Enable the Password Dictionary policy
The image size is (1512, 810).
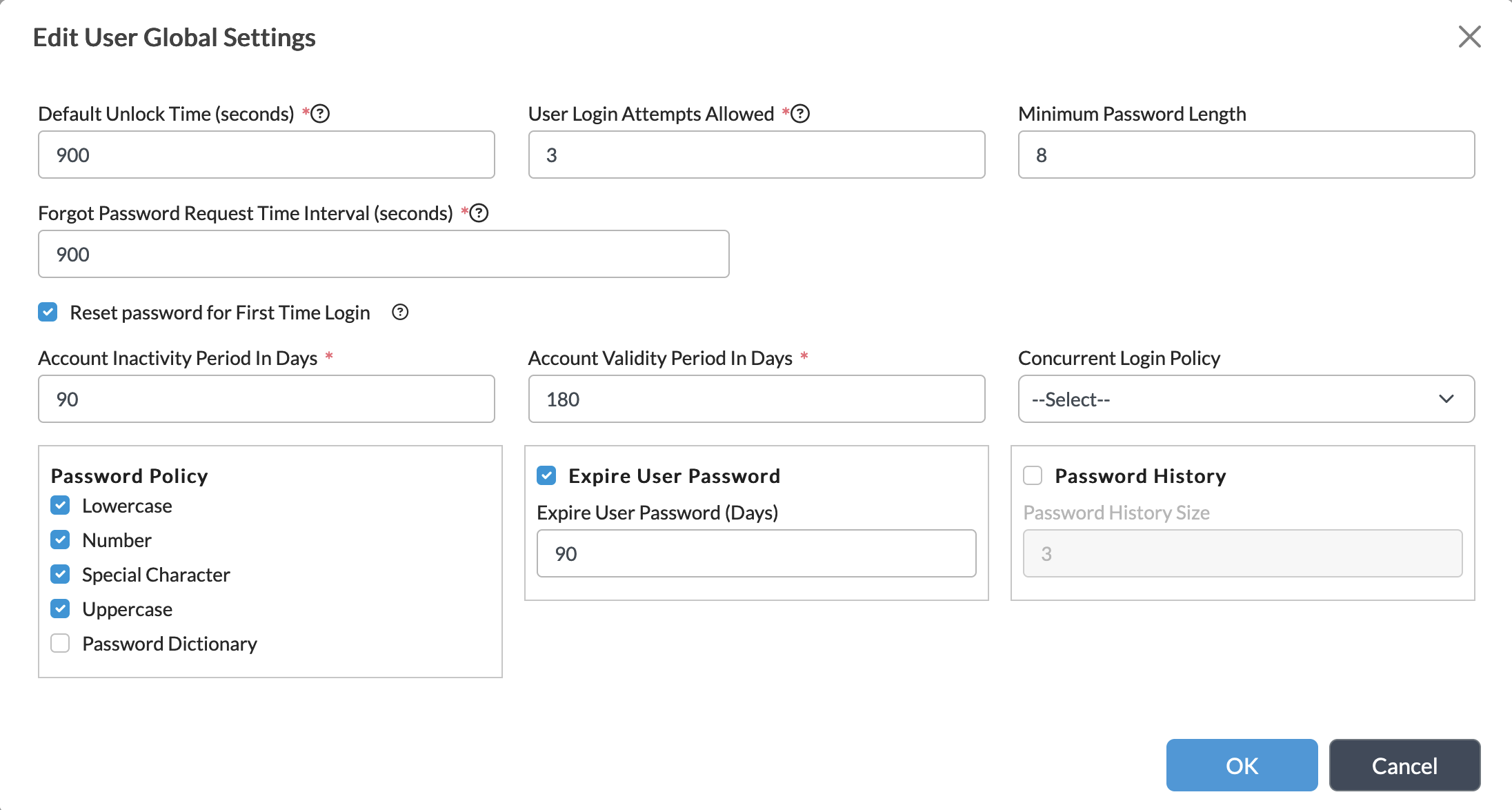pyautogui.click(x=60, y=643)
